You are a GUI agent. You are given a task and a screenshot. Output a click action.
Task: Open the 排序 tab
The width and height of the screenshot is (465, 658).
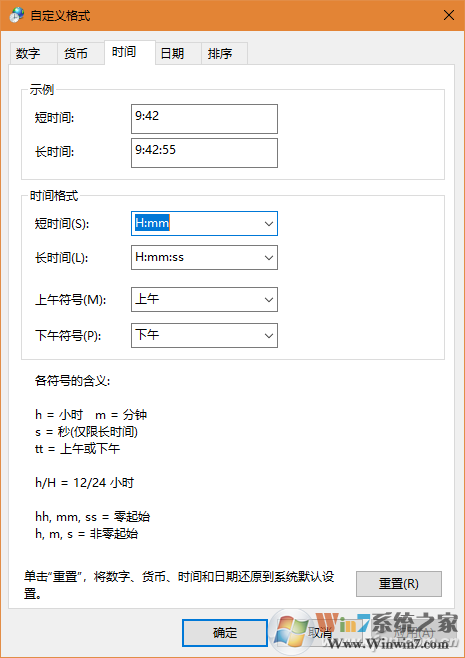[225, 53]
